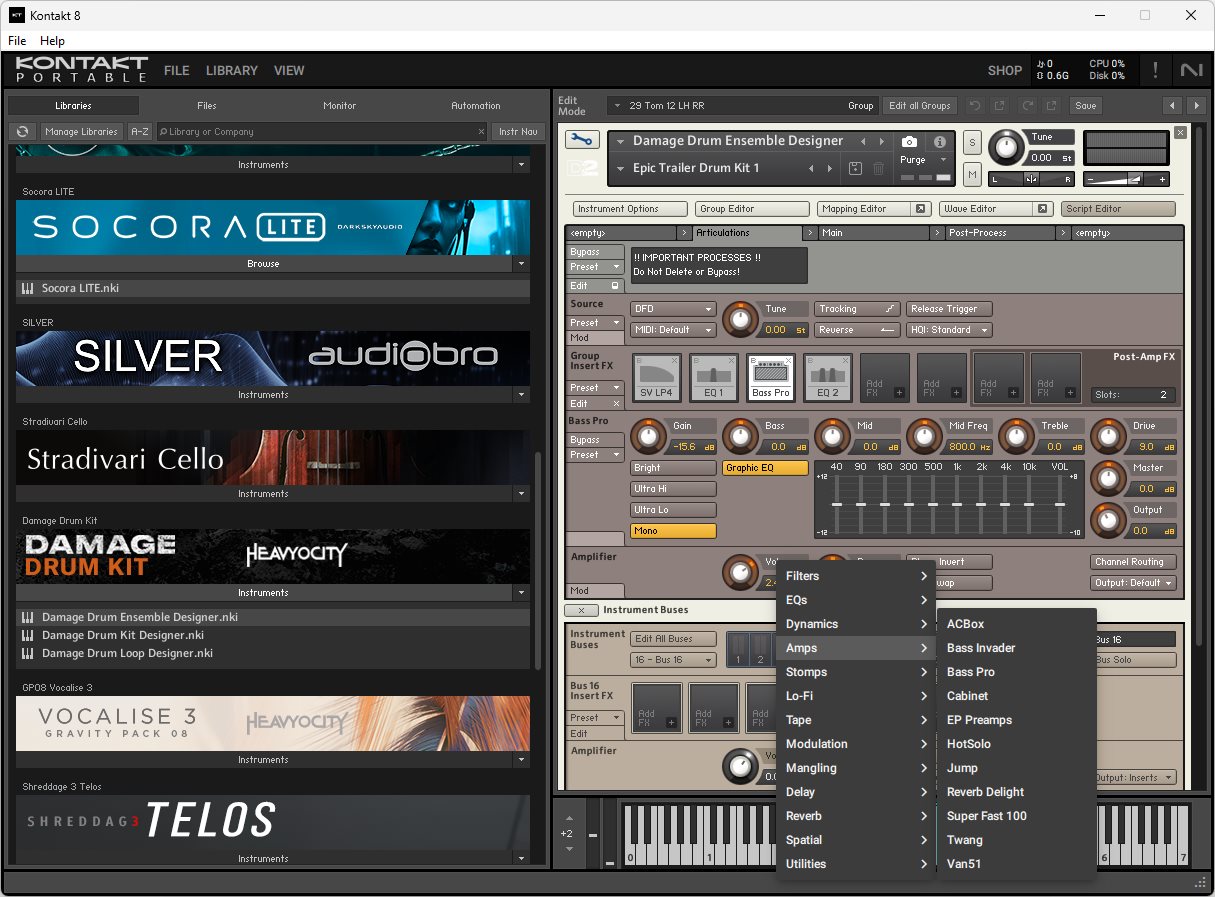Click the redo arrow in Edit Mode bar
1215x897 pixels.
coord(1026,105)
